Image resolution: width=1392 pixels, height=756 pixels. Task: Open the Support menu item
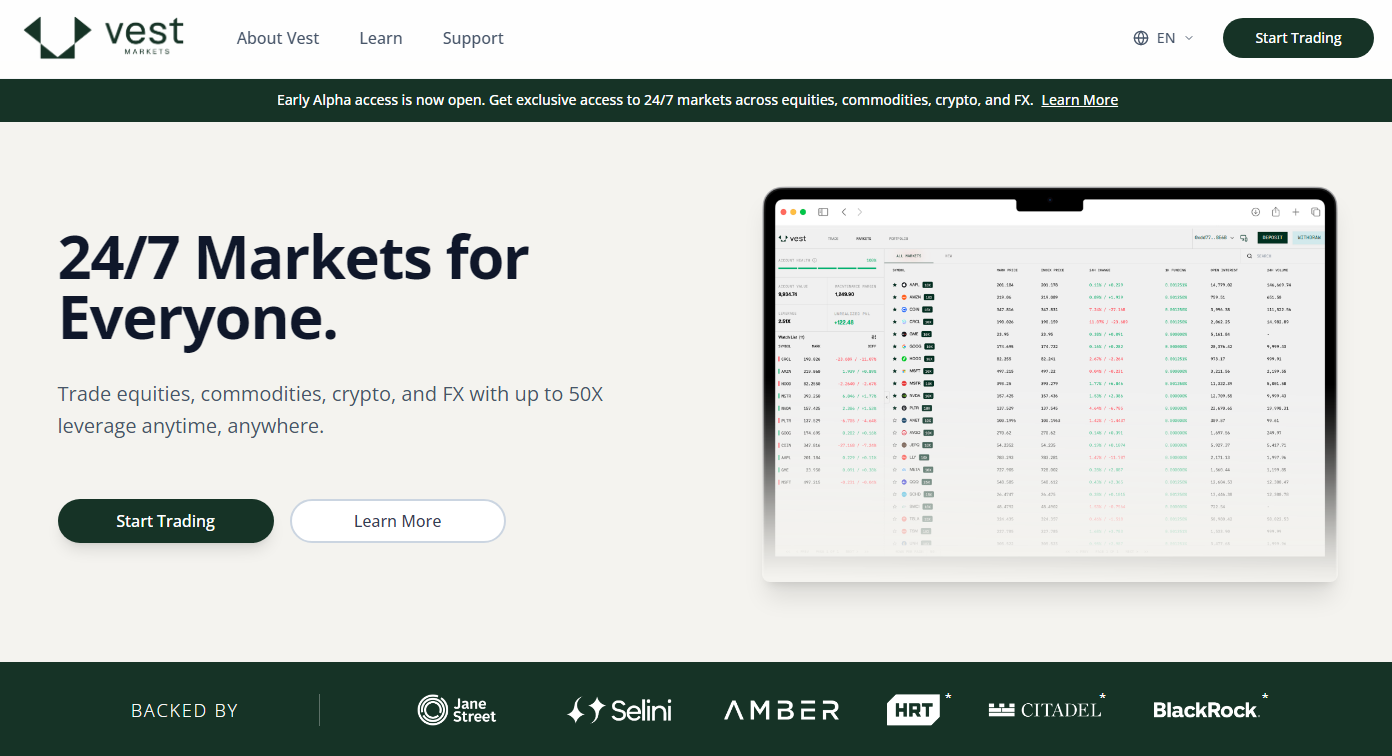tap(473, 38)
